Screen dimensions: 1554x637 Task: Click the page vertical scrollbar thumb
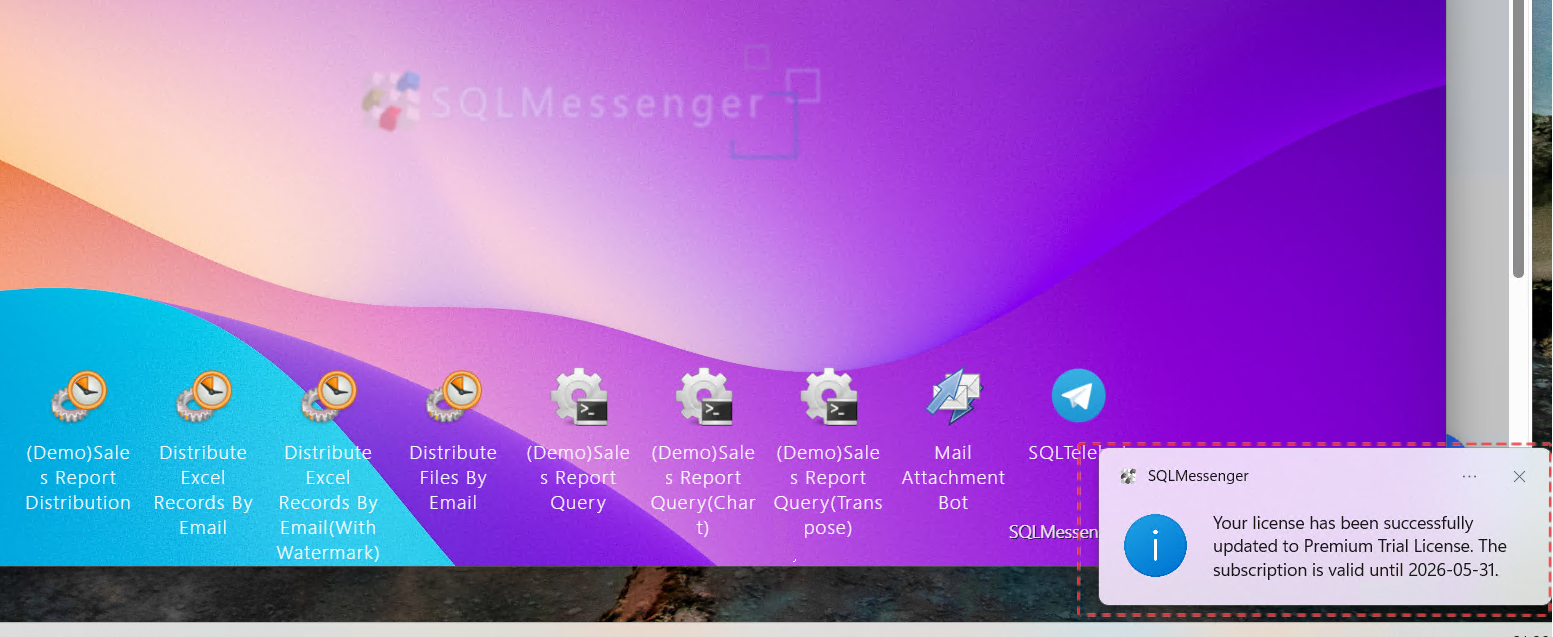1518,139
